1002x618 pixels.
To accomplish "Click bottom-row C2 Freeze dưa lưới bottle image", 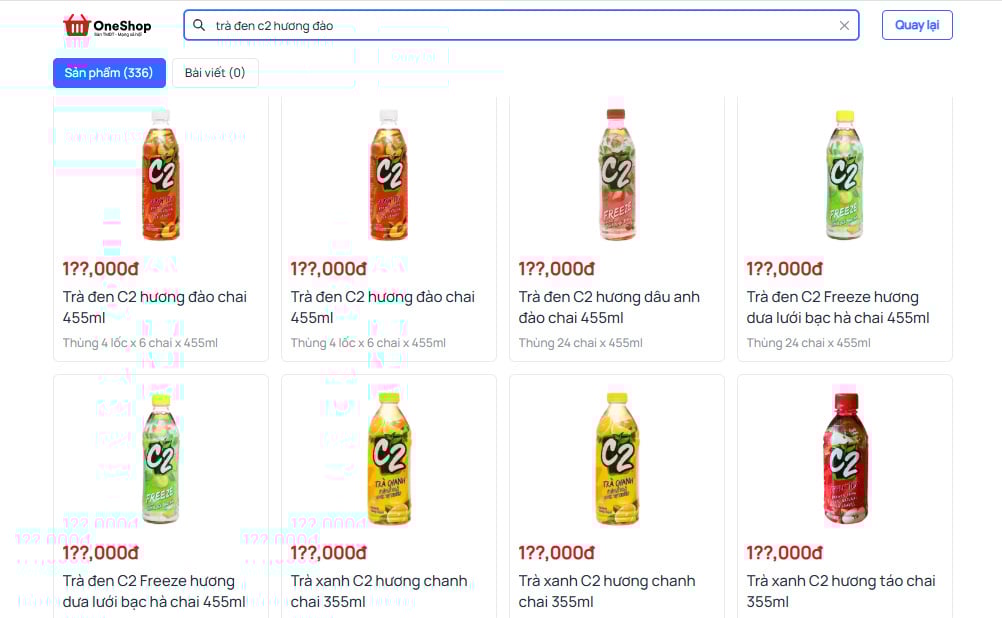I will (161, 459).
